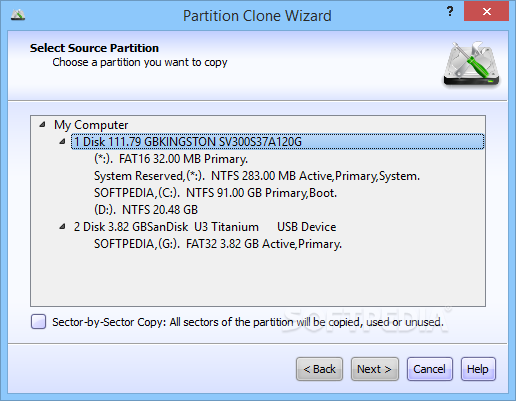This screenshot has width=516, height=401.
Task: Collapse the My Computer tree node
Action: (42, 125)
